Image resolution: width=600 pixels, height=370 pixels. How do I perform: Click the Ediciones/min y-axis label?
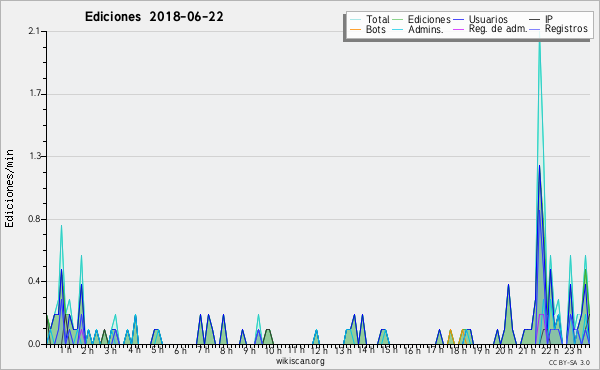(9, 189)
